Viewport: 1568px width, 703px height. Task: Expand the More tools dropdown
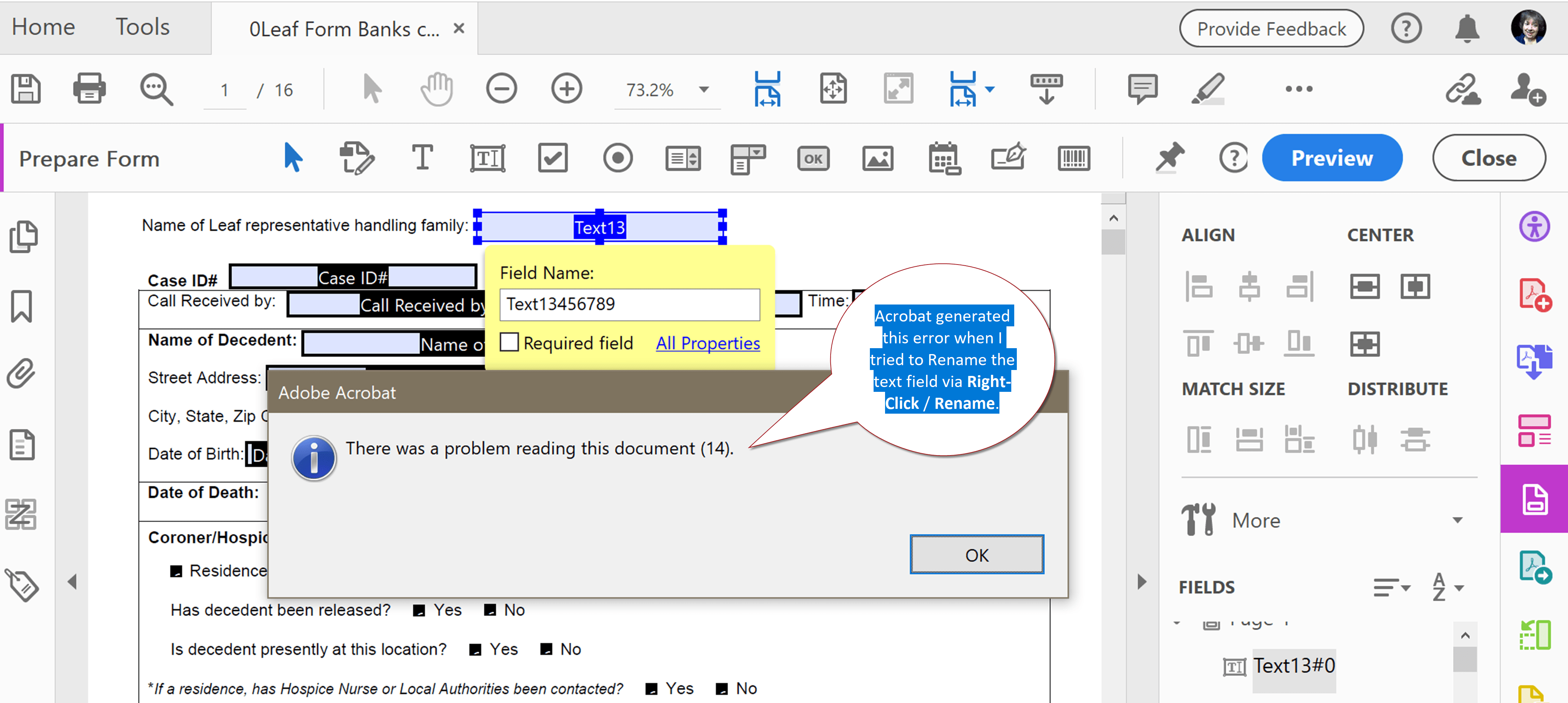click(1457, 520)
